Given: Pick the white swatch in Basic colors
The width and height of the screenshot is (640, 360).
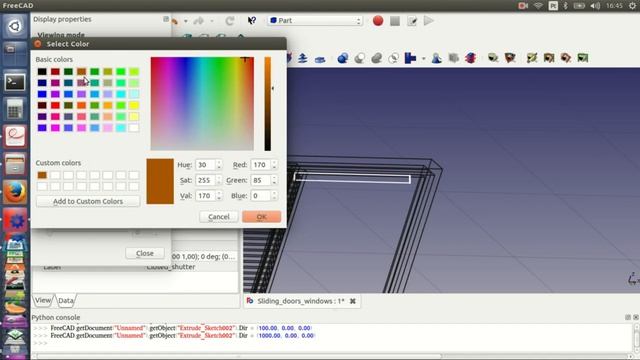Looking at the screenshot, I should tap(133, 128).
